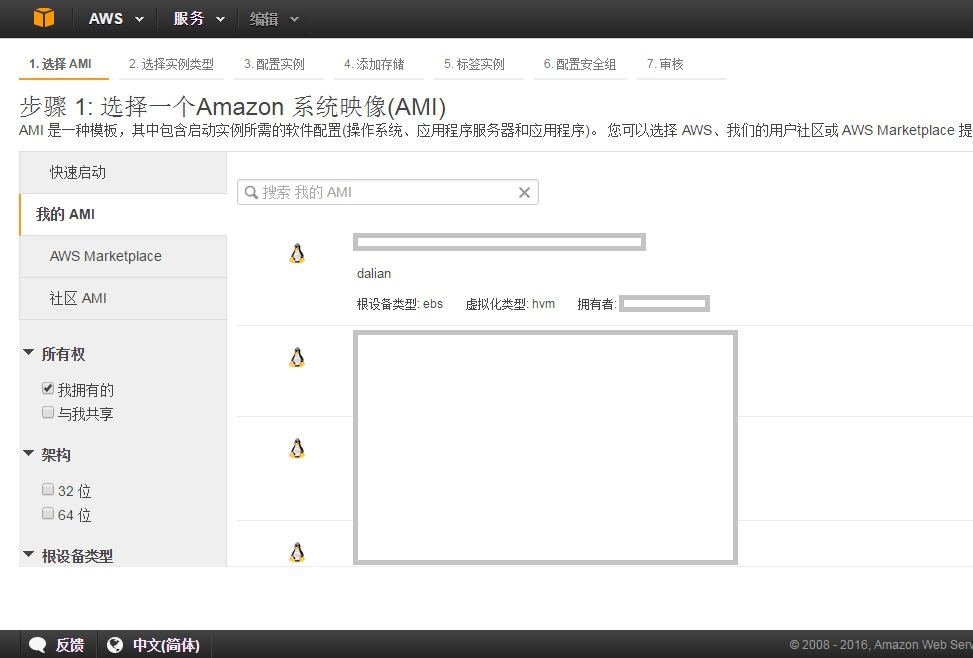Screen dimensions: 973x658
Task: Change language via 中文(简体) button
Action: (x=166, y=645)
